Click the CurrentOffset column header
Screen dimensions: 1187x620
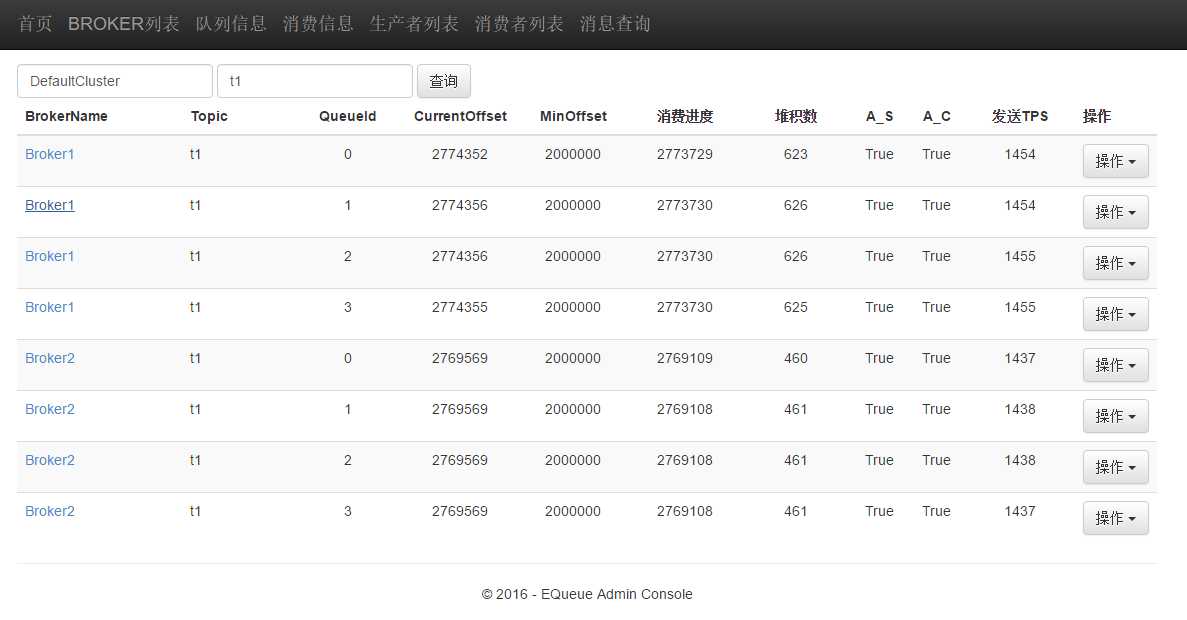tap(460, 117)
